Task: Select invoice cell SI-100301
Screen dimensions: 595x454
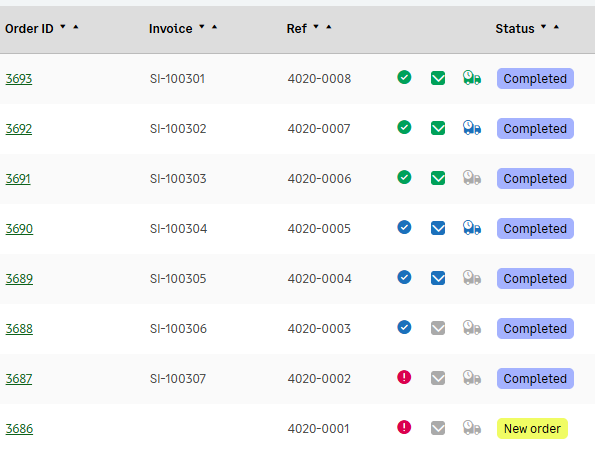Action: click(x=177, y=79)
